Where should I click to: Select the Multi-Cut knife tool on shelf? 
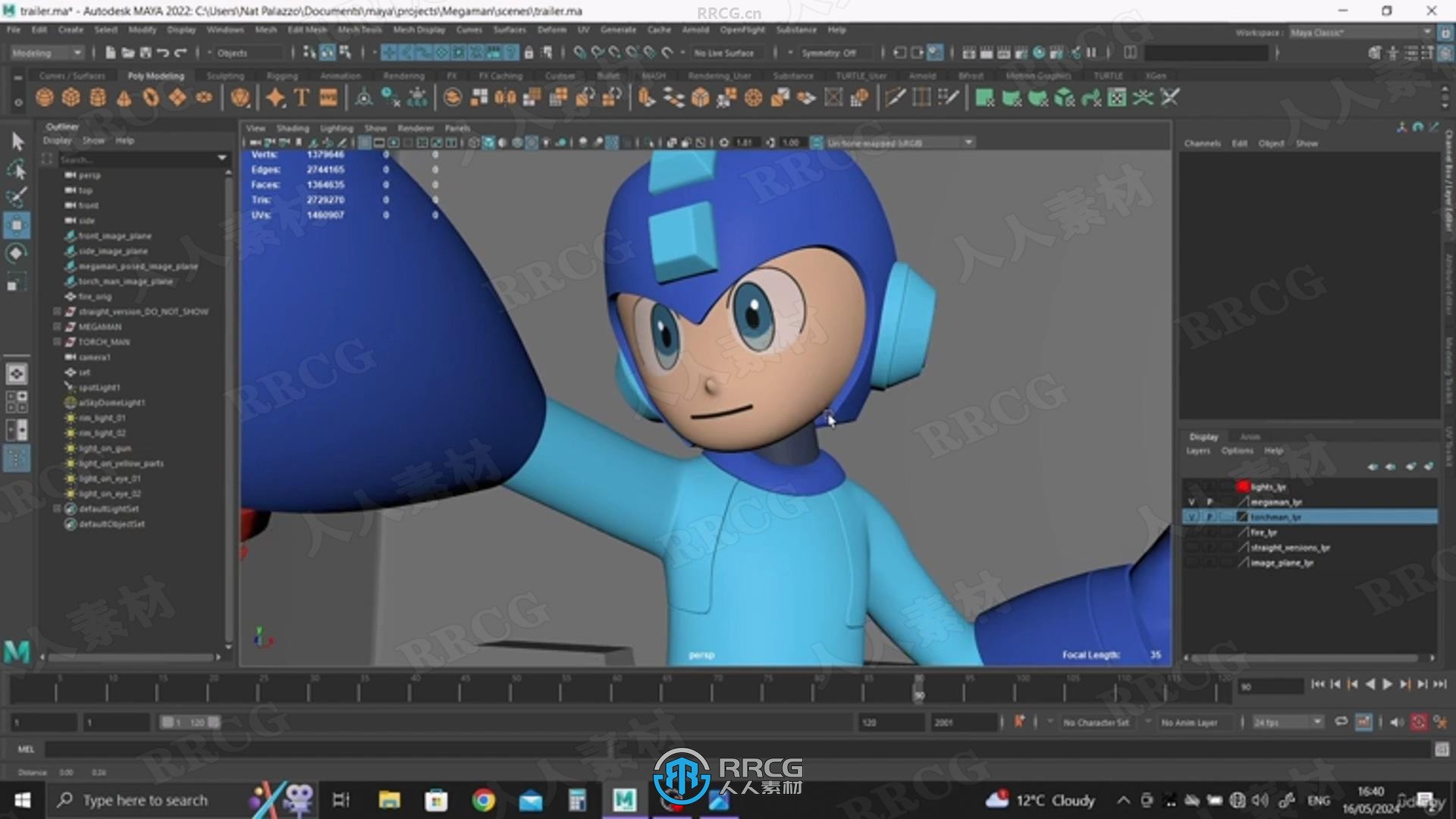click(x=895, y=98)
